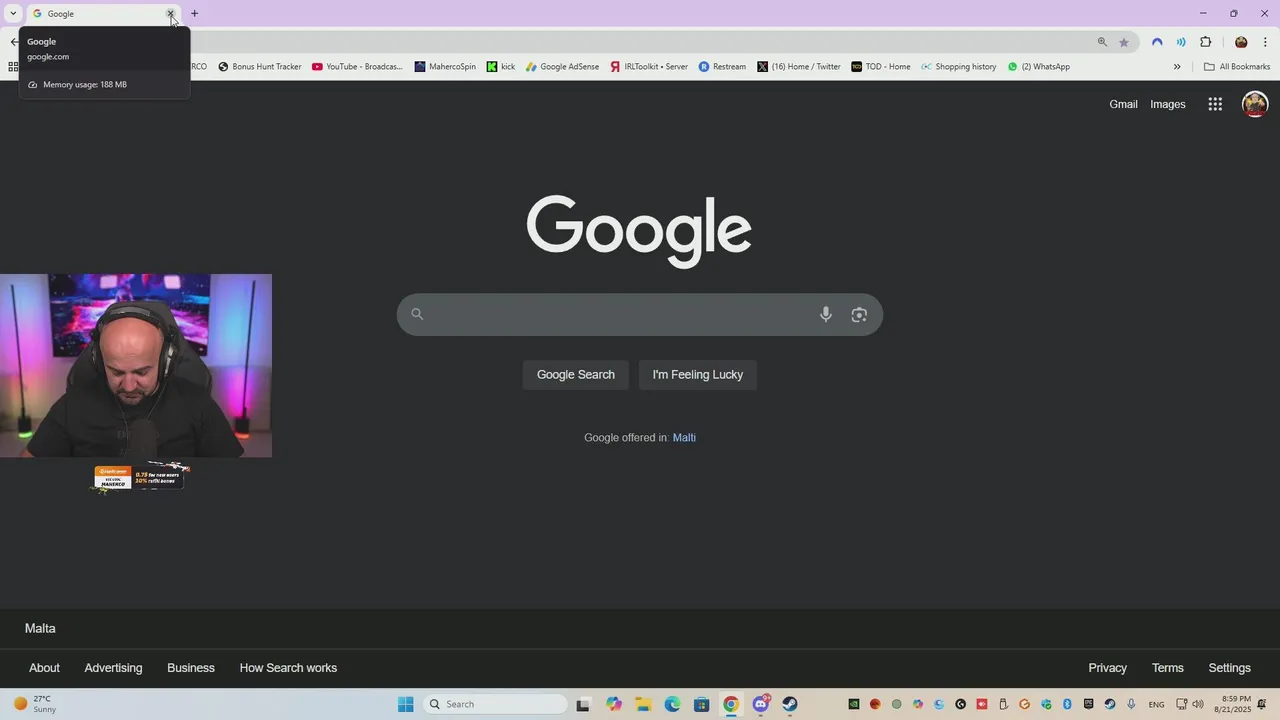Open the zoom magnifier in address bar

click(1102, 42)
